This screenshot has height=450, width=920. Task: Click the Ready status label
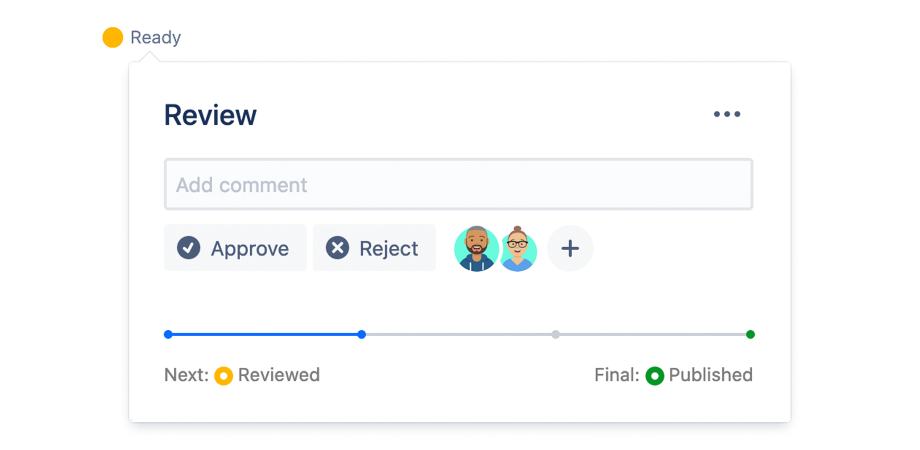point(156,38)
